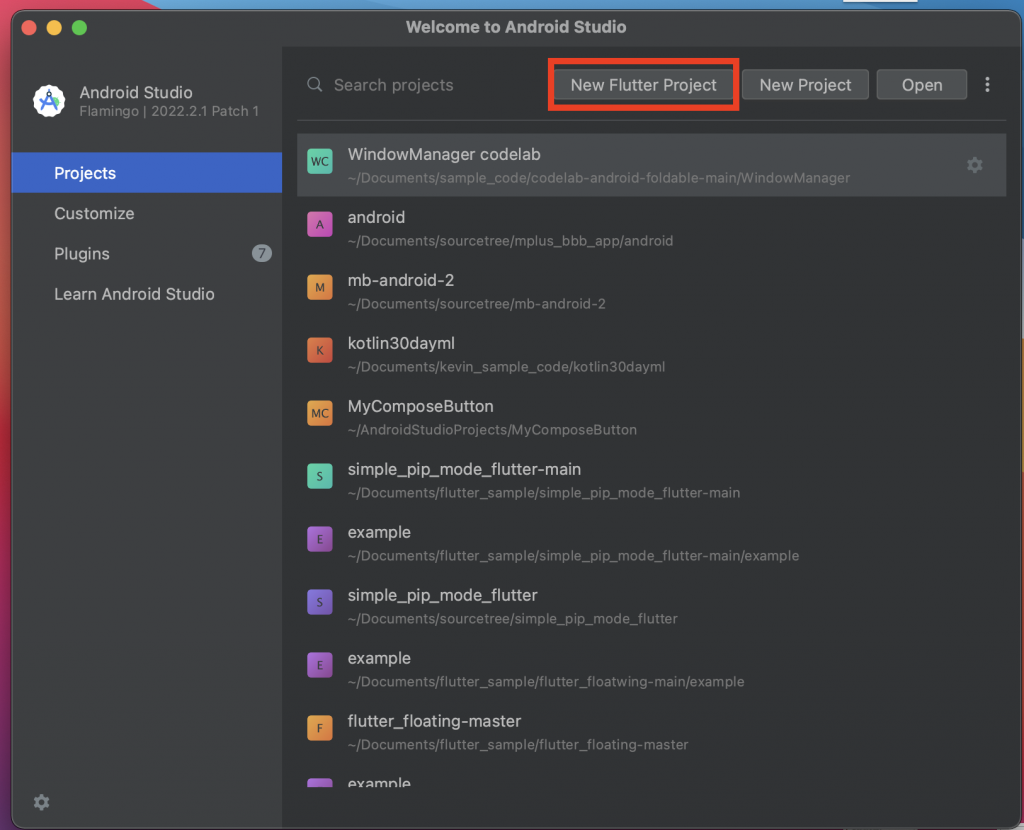Open the flutter_floating-master project

coord(651,732)
